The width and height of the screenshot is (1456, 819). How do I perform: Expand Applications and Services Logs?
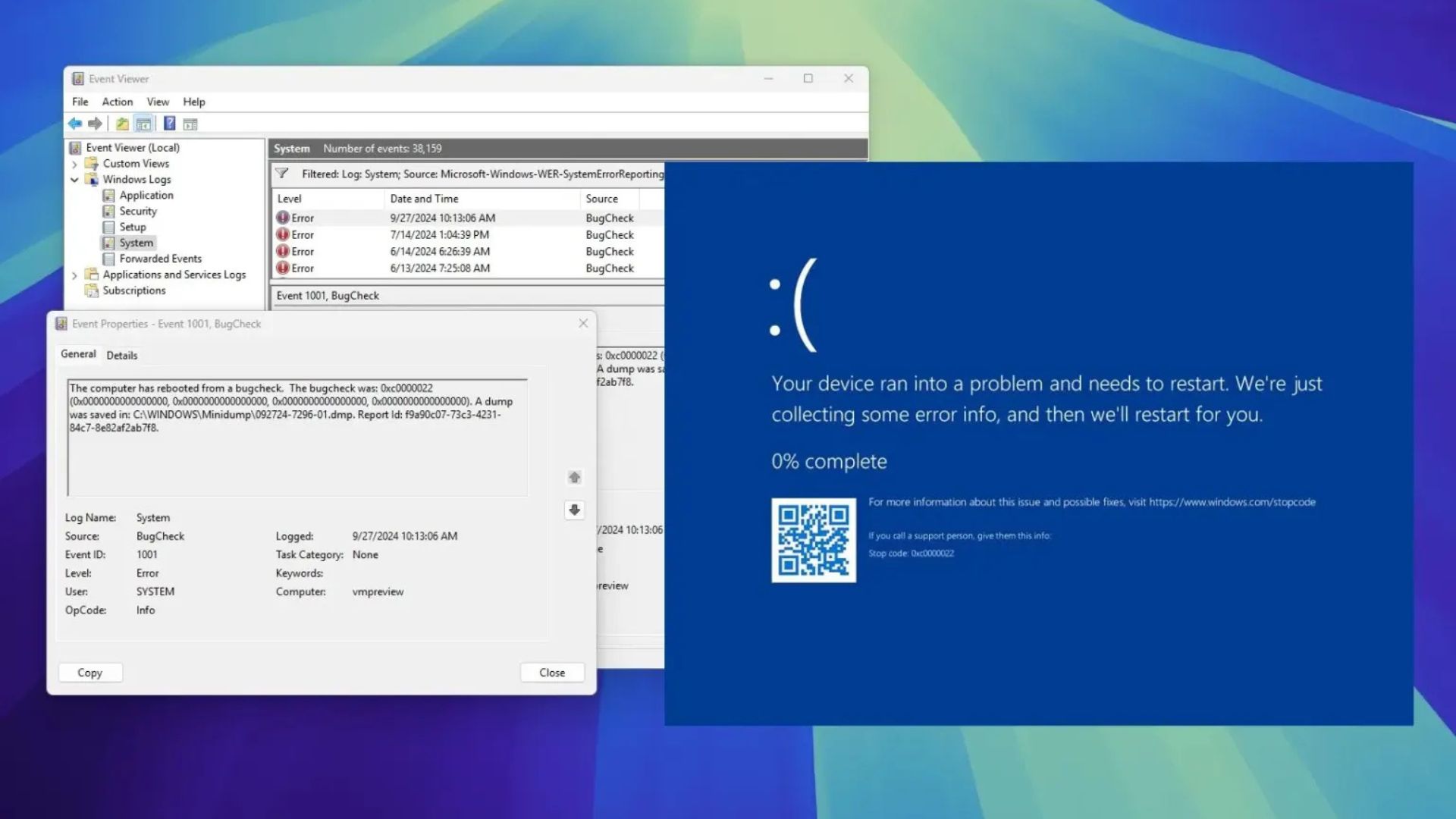click(x=74, y=275)
